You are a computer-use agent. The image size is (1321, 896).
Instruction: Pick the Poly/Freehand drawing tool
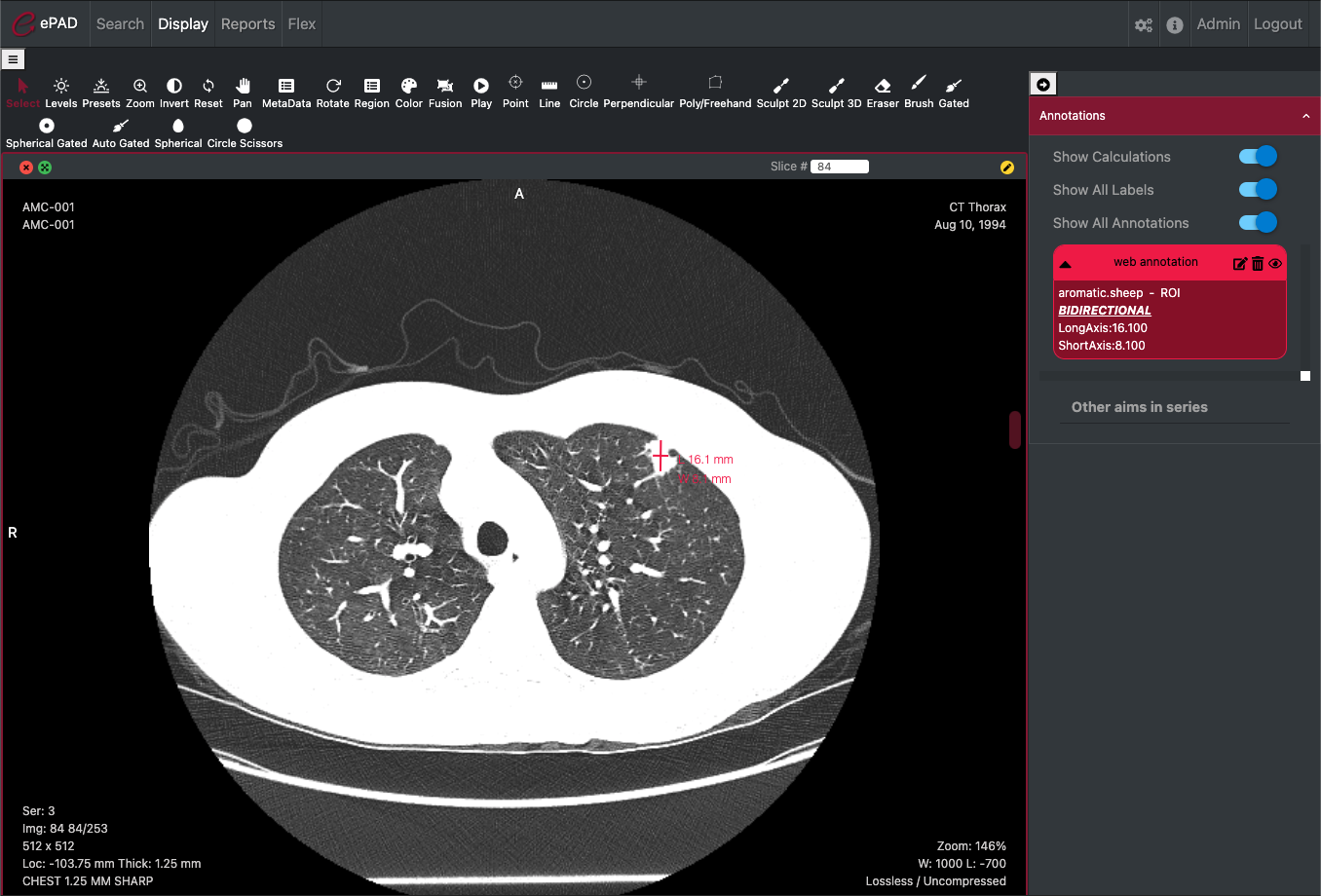[715, 92]
